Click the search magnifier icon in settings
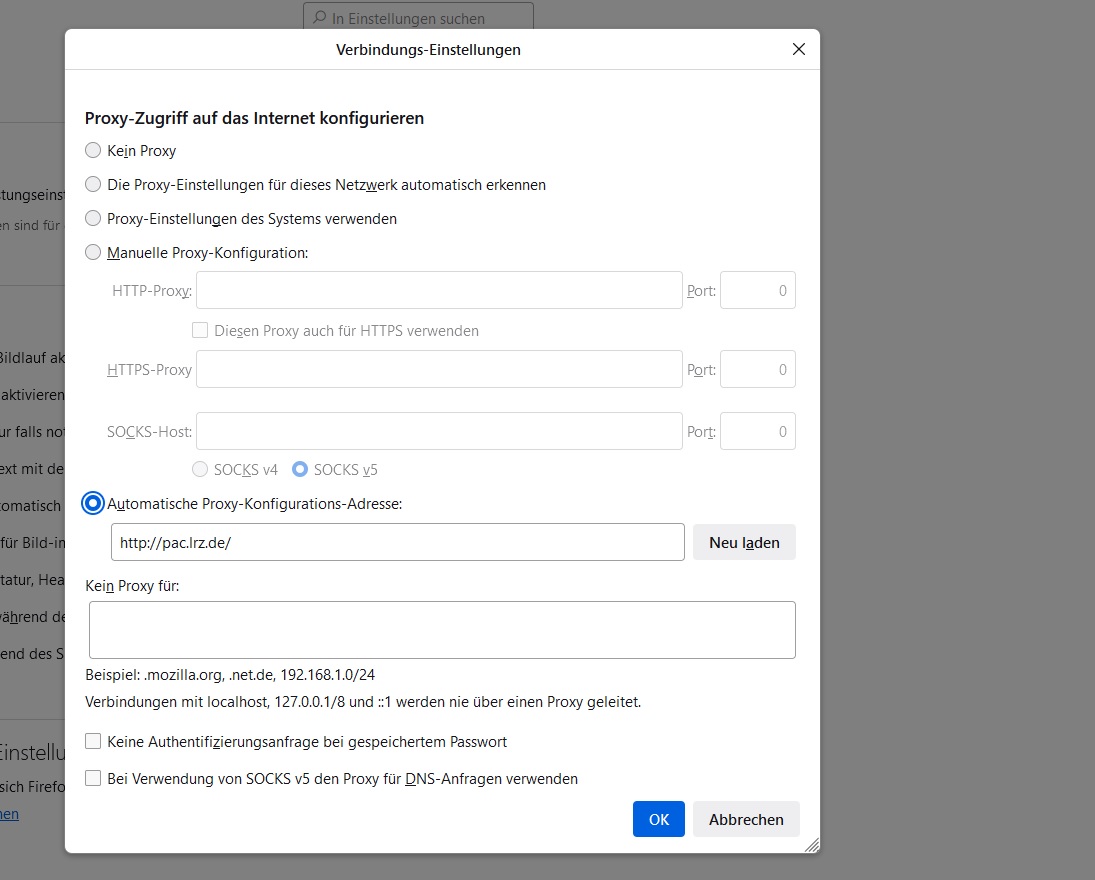Screen dimensions: 1095x880 pos(319,18)
